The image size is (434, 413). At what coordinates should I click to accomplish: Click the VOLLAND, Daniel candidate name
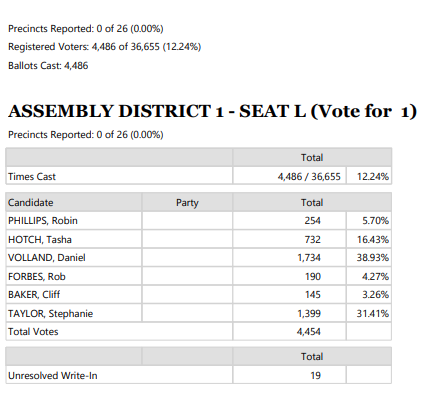pyautogui.click(x=47, y=258)
